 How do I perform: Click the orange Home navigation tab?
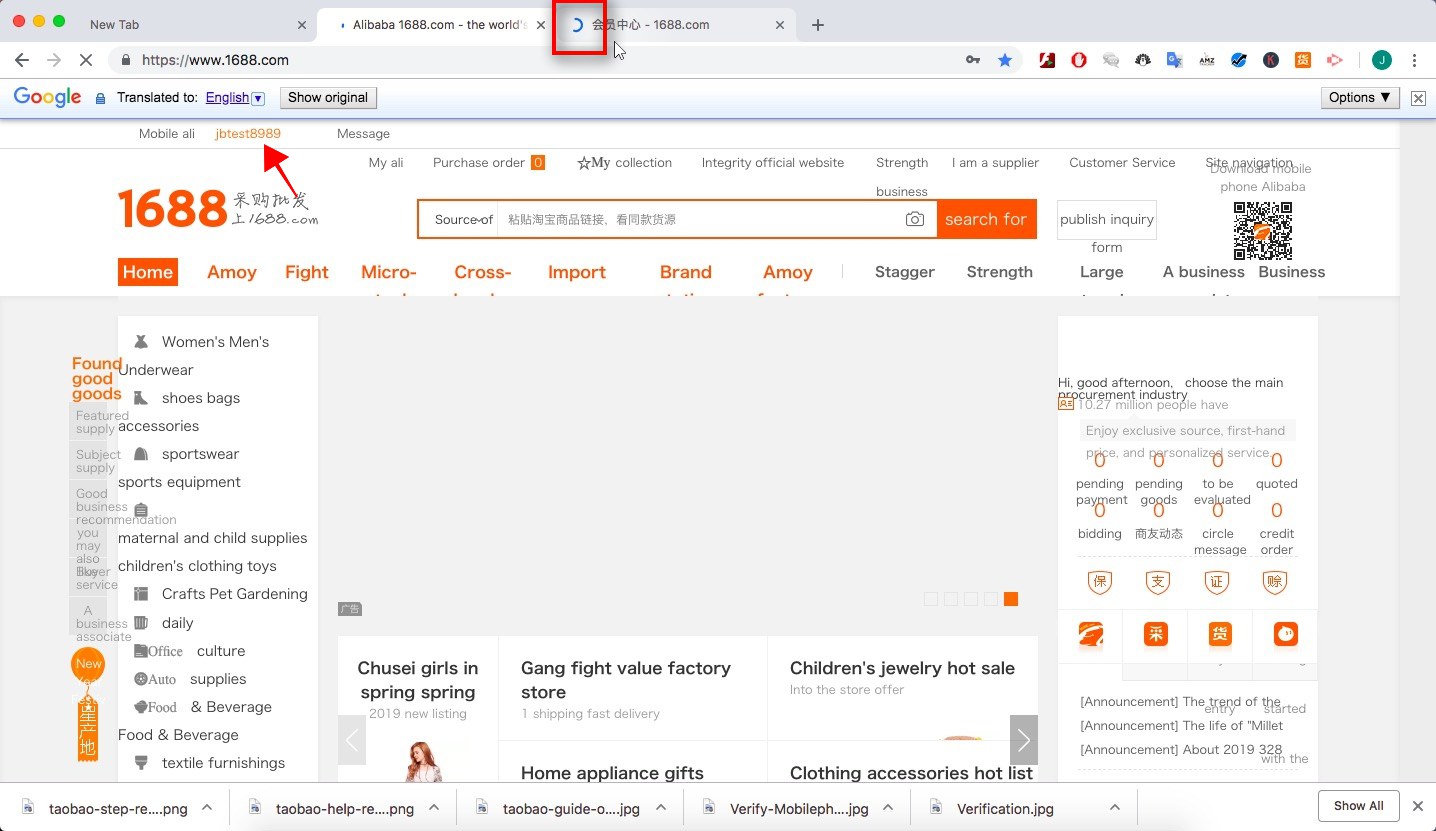click(x=148, y=272)
